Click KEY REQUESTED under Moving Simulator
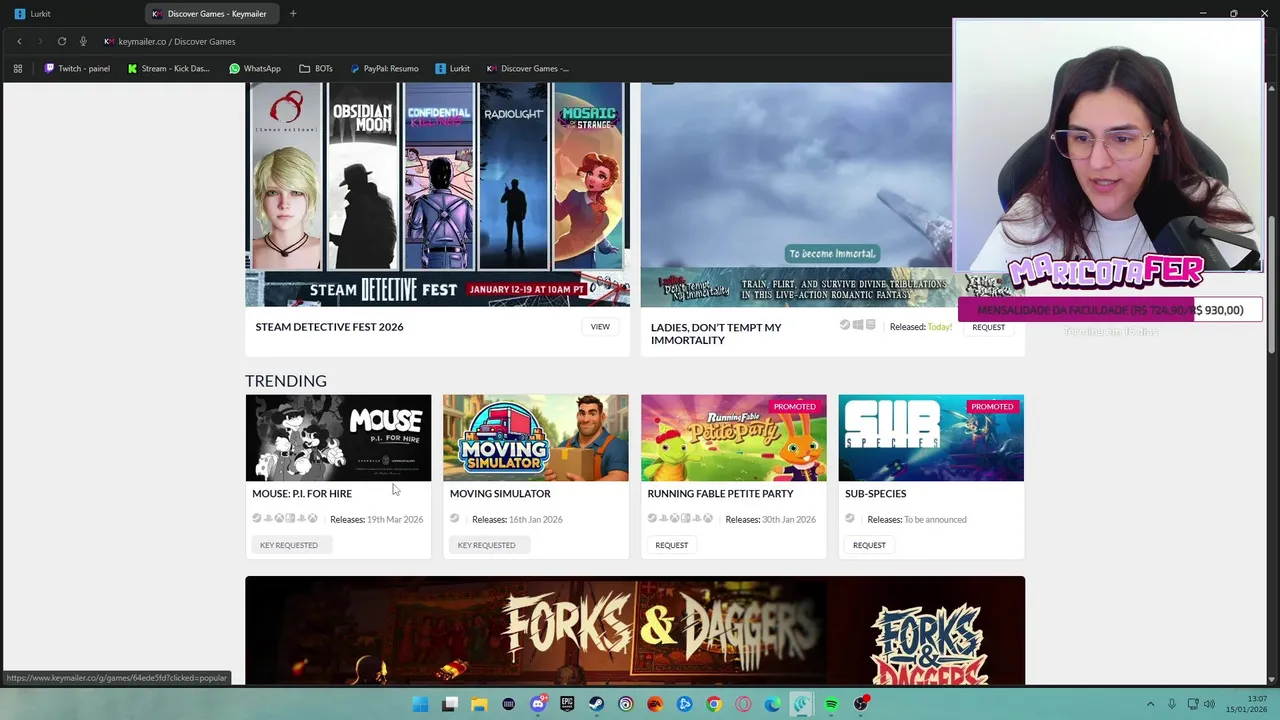The image size is (1280, 720). tap(487, 545)
